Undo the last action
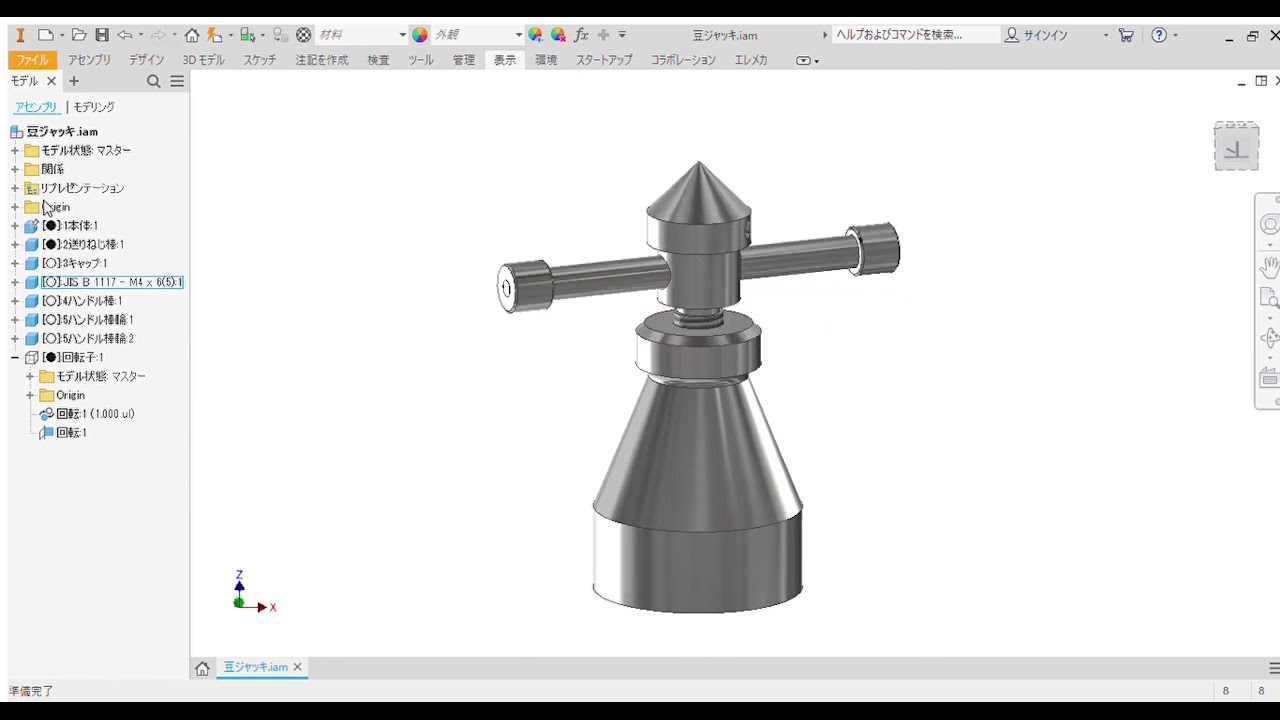 (x=125, y=35)
